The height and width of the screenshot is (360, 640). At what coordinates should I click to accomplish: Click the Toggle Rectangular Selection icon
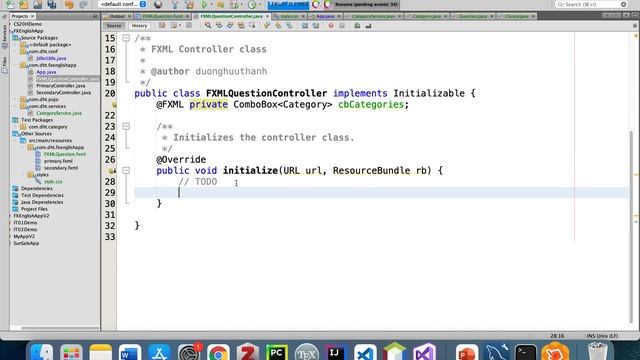click(x=252, y=26)
